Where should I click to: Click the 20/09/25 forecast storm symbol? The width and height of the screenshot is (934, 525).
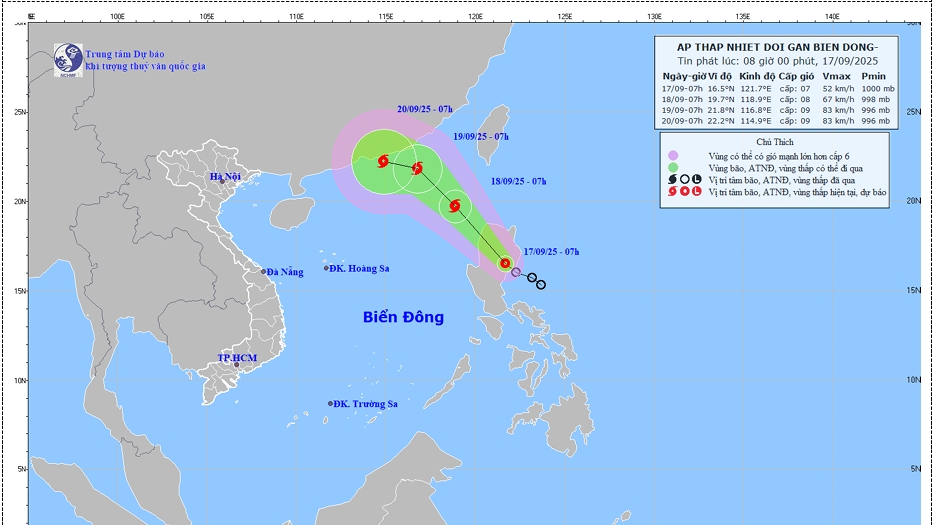point(384,160)
